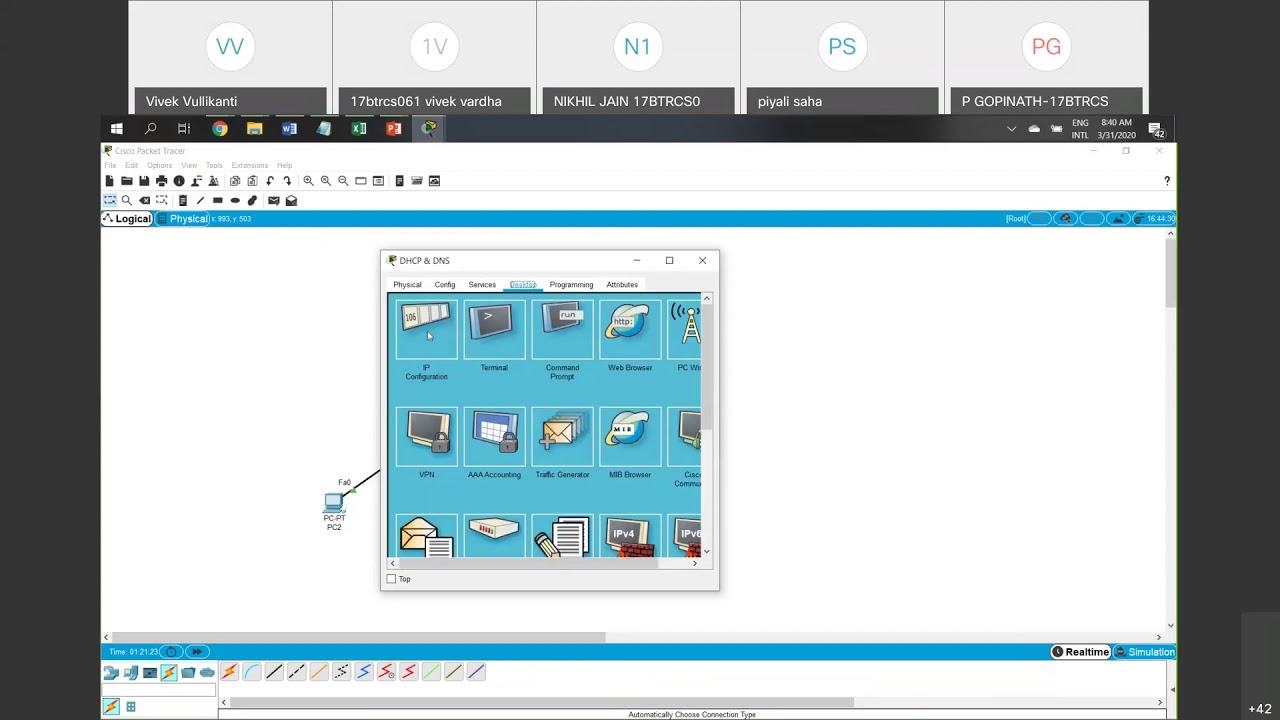
Task: Click the Fast Forward Time button
Action: [x=196, y=652]
